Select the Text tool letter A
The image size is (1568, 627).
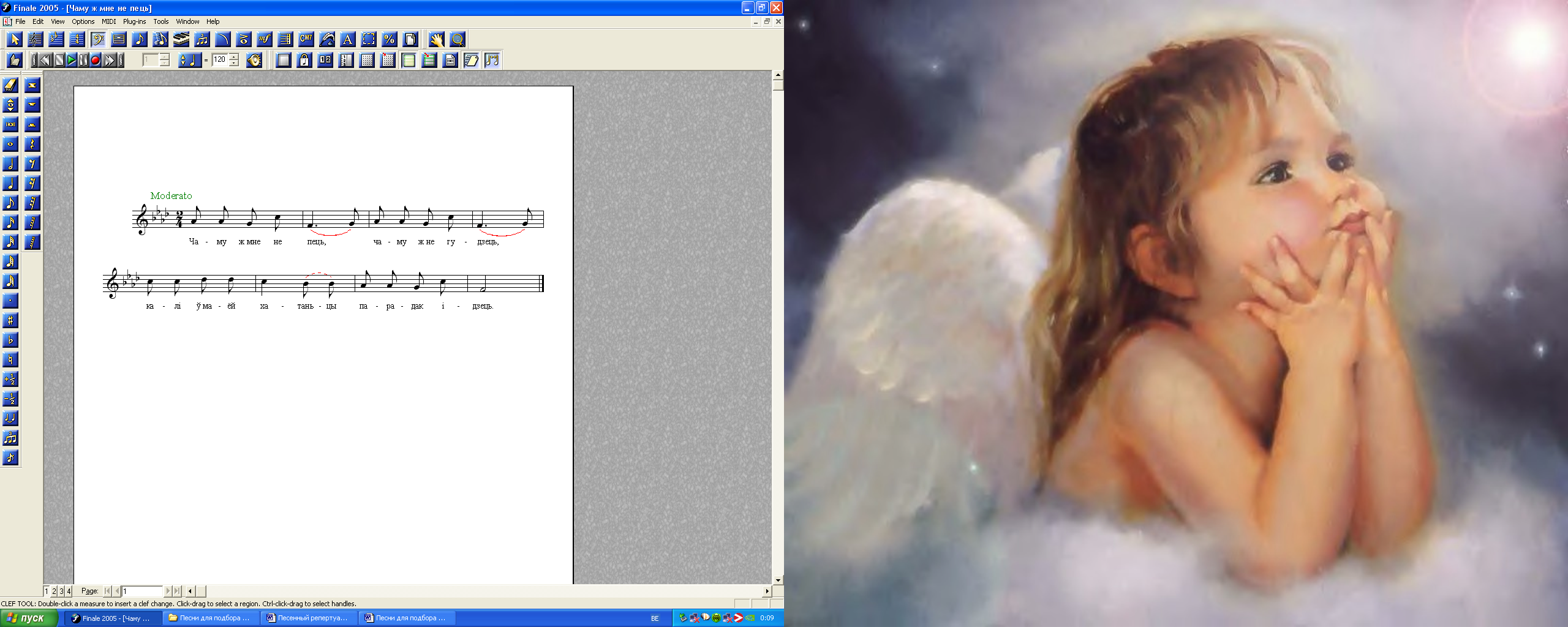pyautogui.click(x=348, y=40)
